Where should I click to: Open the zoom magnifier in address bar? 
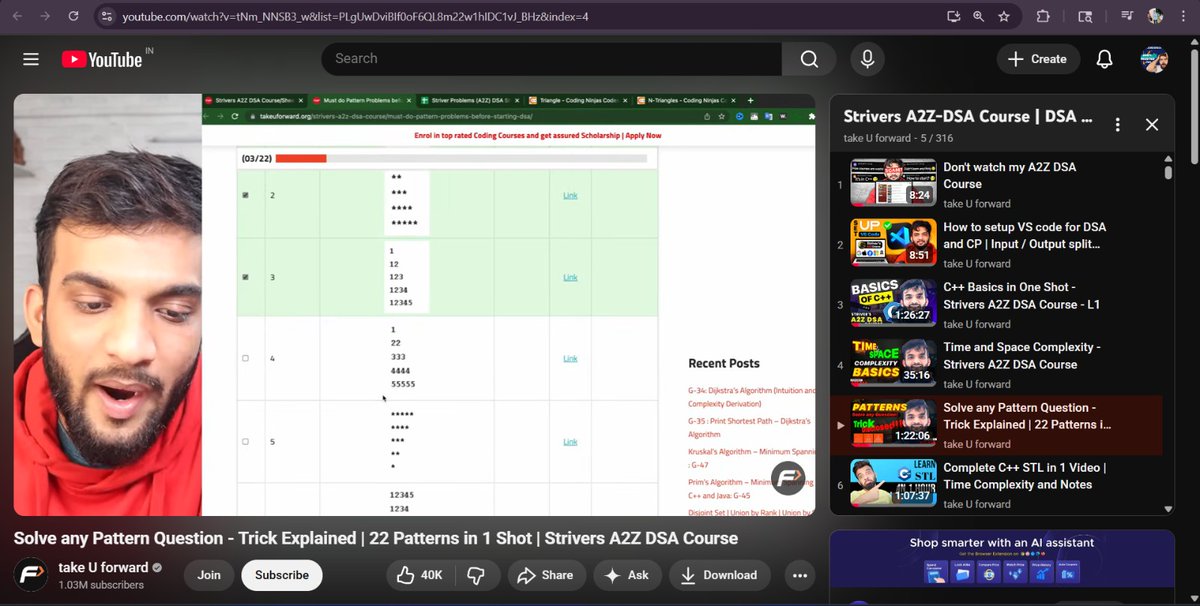coord(978,17)
